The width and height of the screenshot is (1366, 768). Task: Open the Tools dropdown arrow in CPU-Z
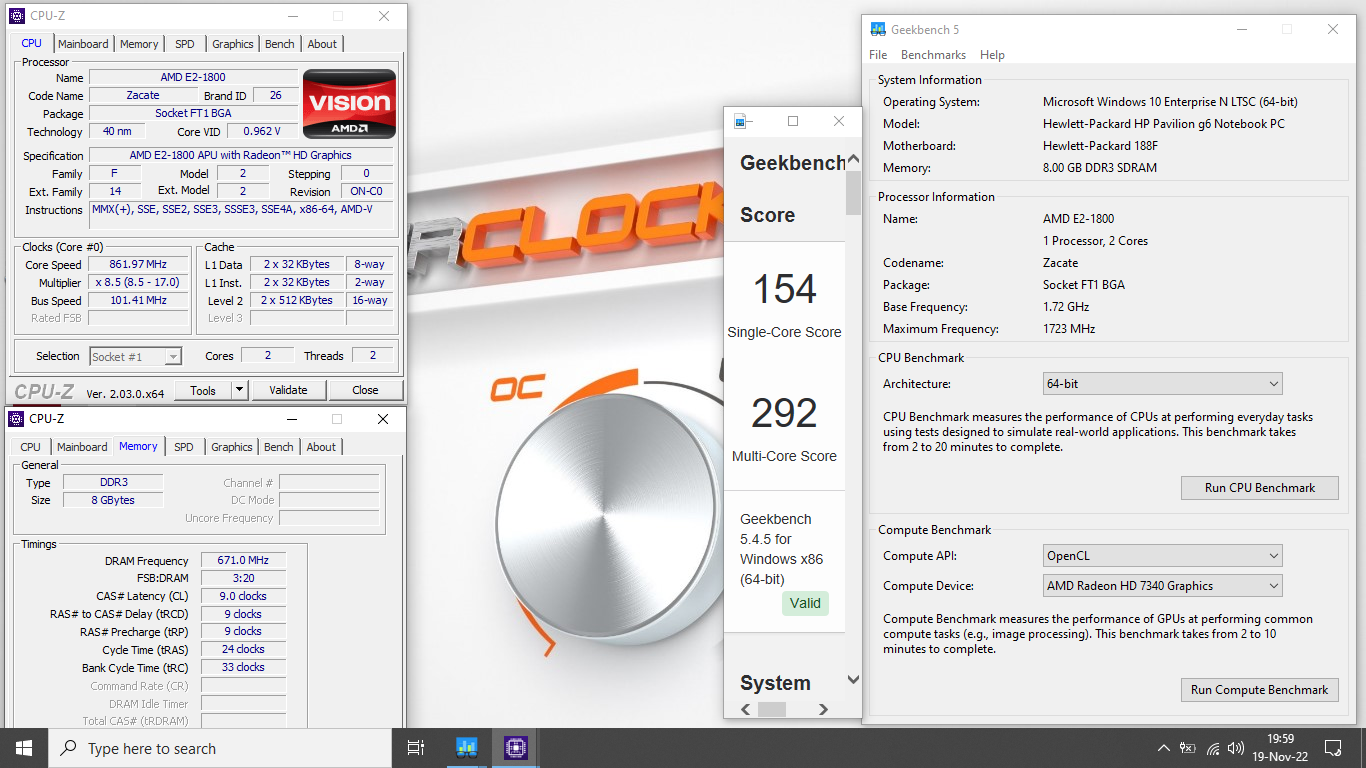tap(239, 390)
